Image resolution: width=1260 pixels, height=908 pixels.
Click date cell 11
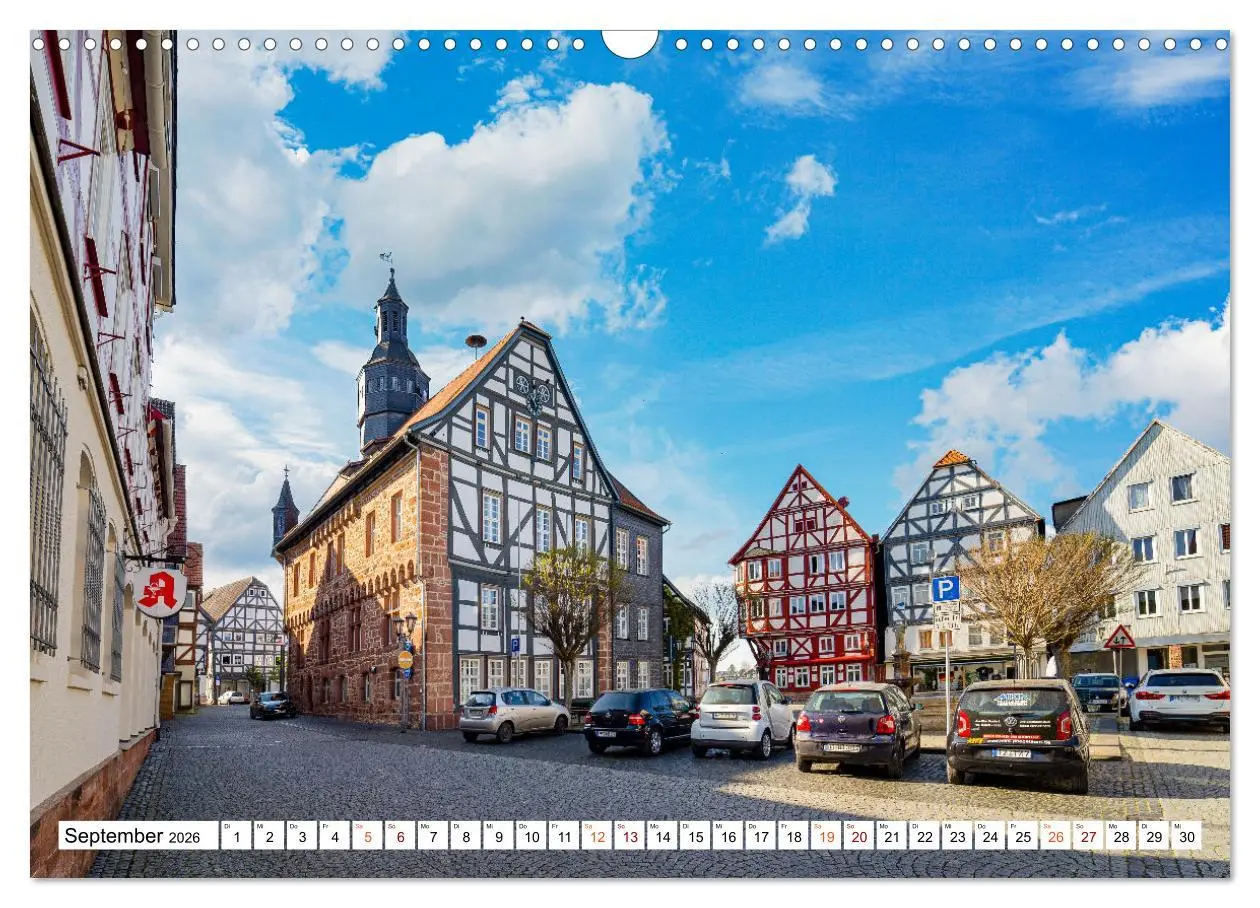coord(563,836)
